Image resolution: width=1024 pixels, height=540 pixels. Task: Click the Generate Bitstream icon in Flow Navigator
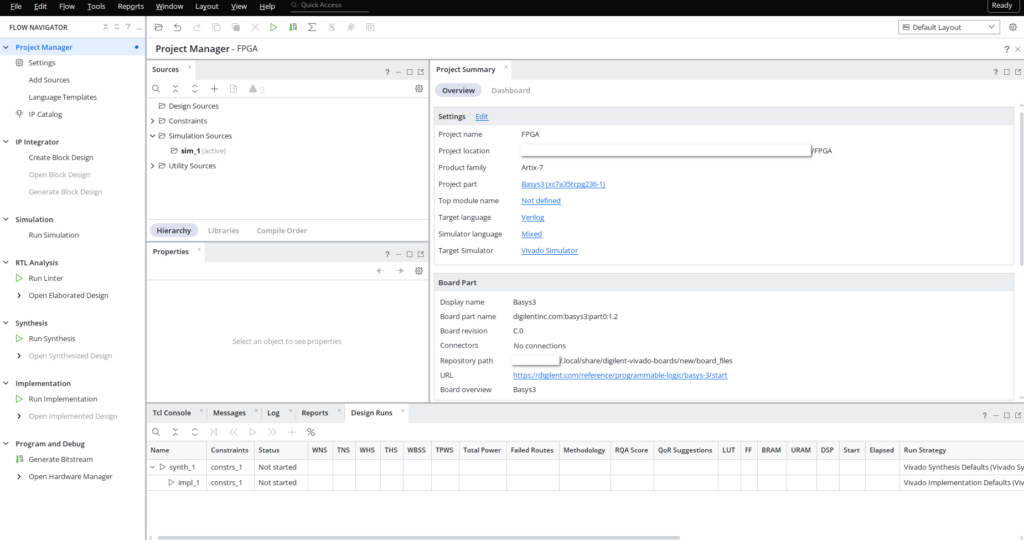[19, 459]
